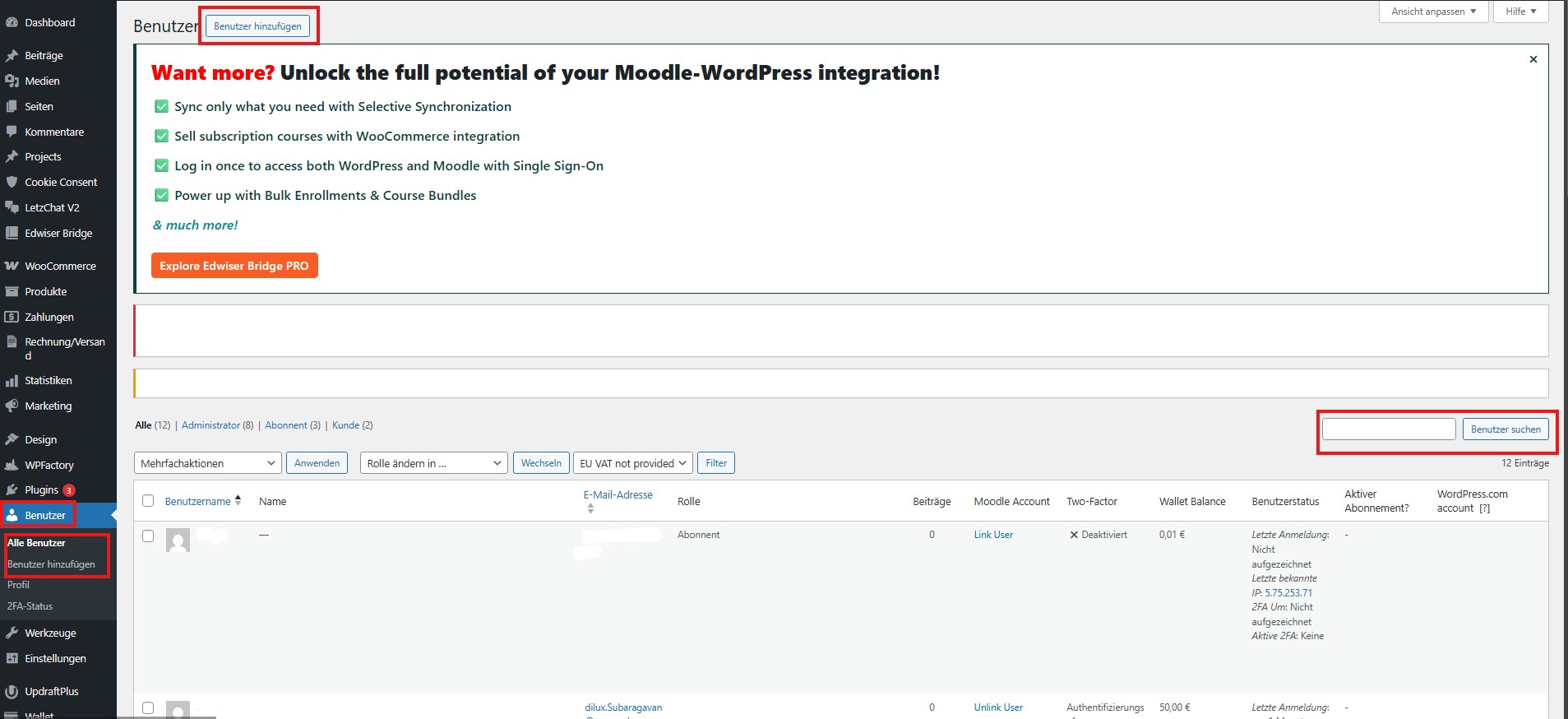Click the Anwenden button
This screenshot has width=1568, height=719.
click(x=317, y=463)
